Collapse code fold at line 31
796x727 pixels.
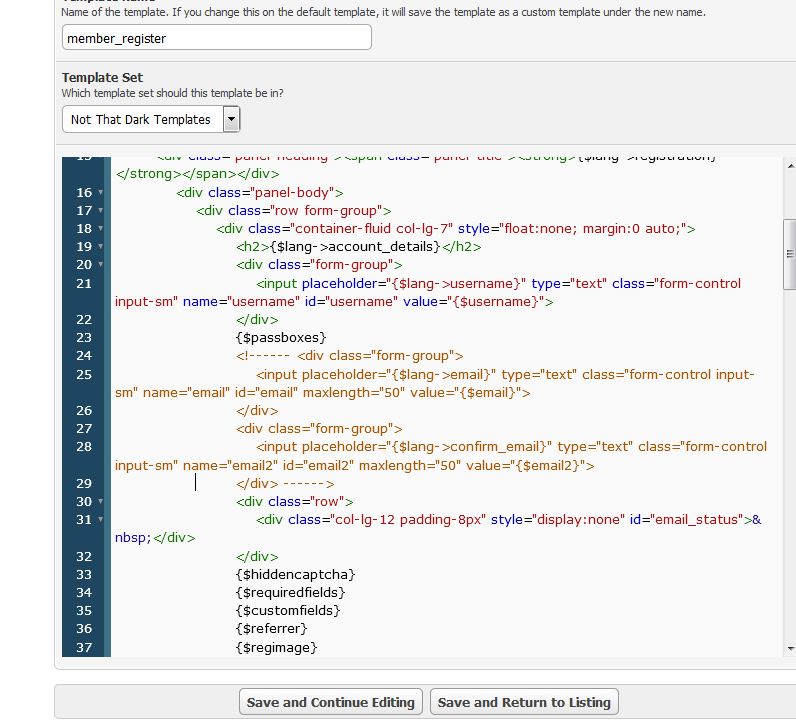(x=101, y=519)
